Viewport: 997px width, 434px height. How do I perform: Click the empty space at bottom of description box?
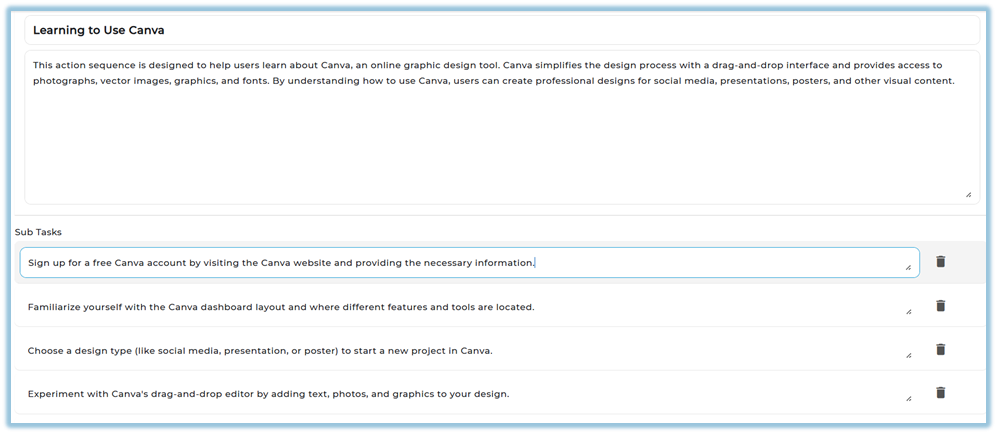tap(500, 160)
